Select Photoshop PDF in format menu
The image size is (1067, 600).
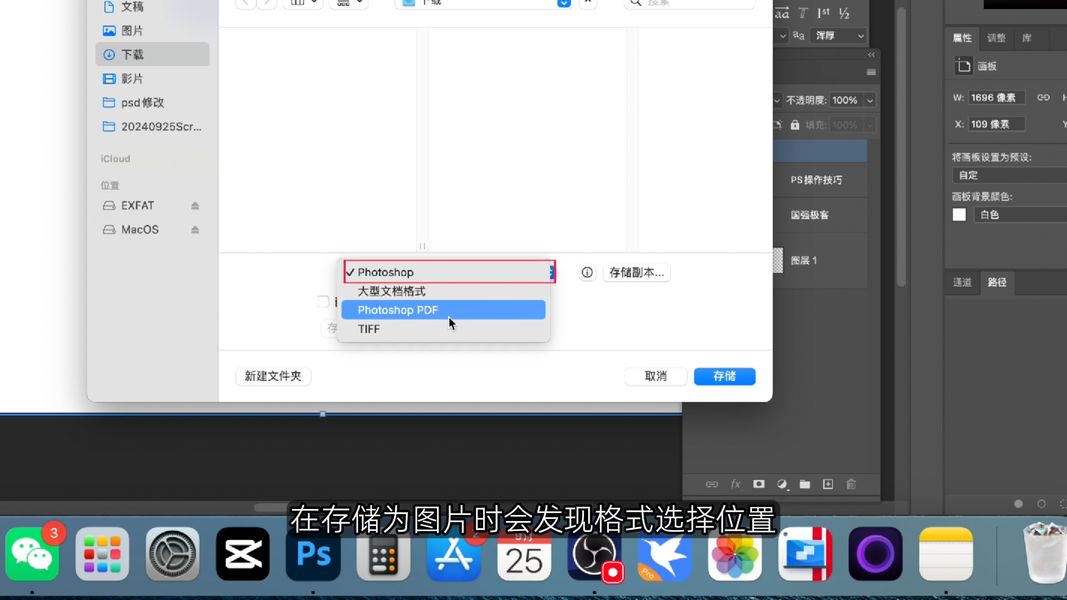(443, 310)
